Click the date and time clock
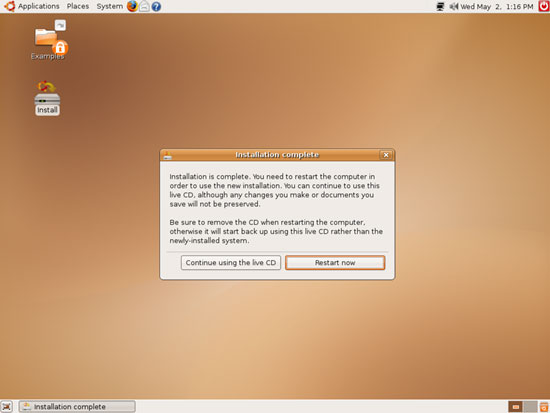 tap(497, 6)
